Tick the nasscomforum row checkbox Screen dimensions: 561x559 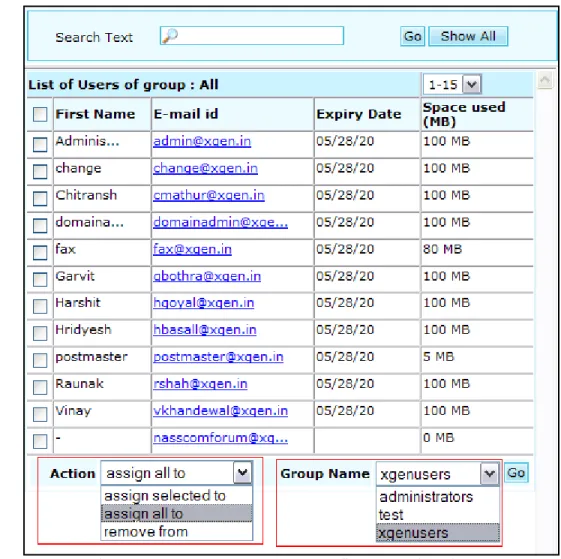40,441
